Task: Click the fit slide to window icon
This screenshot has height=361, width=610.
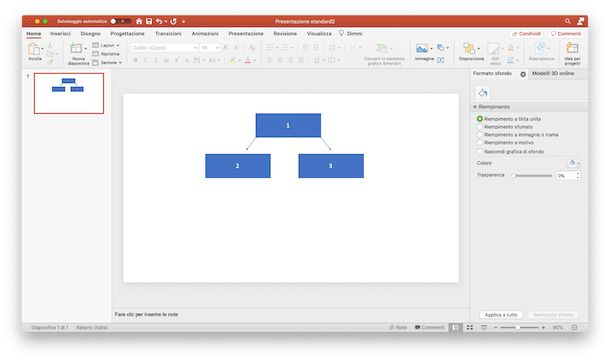Action: point(574,328)
